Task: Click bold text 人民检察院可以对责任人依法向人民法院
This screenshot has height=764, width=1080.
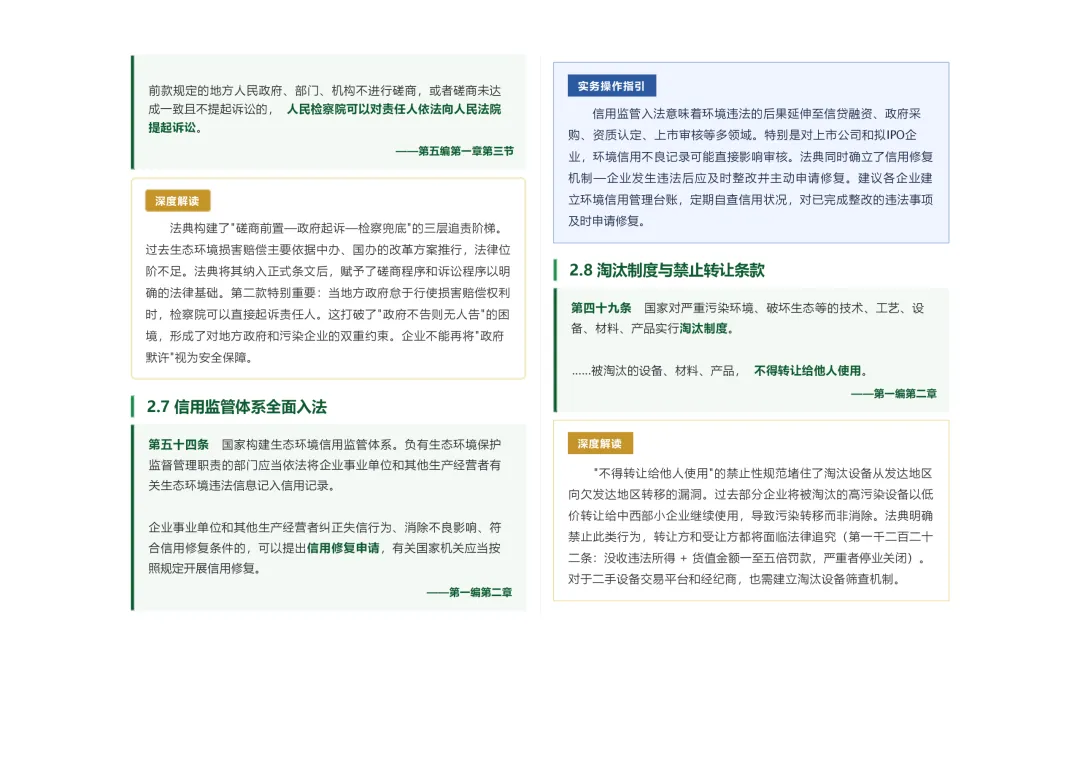Action: 394,110
